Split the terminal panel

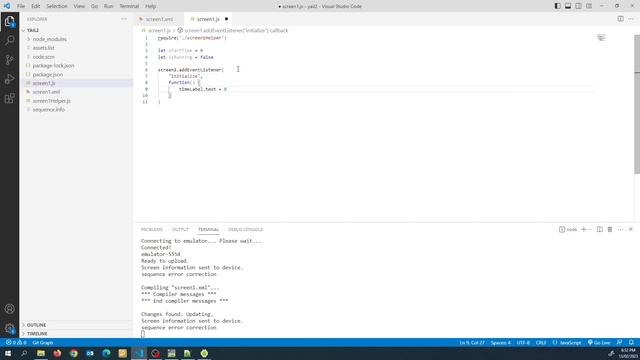click(600, 229)
